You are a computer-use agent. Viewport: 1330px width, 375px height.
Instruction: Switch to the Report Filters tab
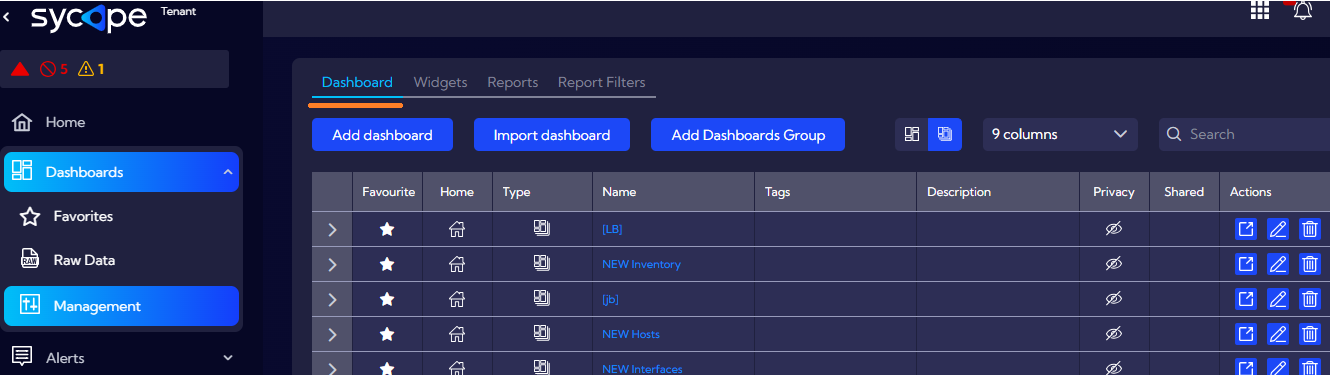[x=602, y=82]
